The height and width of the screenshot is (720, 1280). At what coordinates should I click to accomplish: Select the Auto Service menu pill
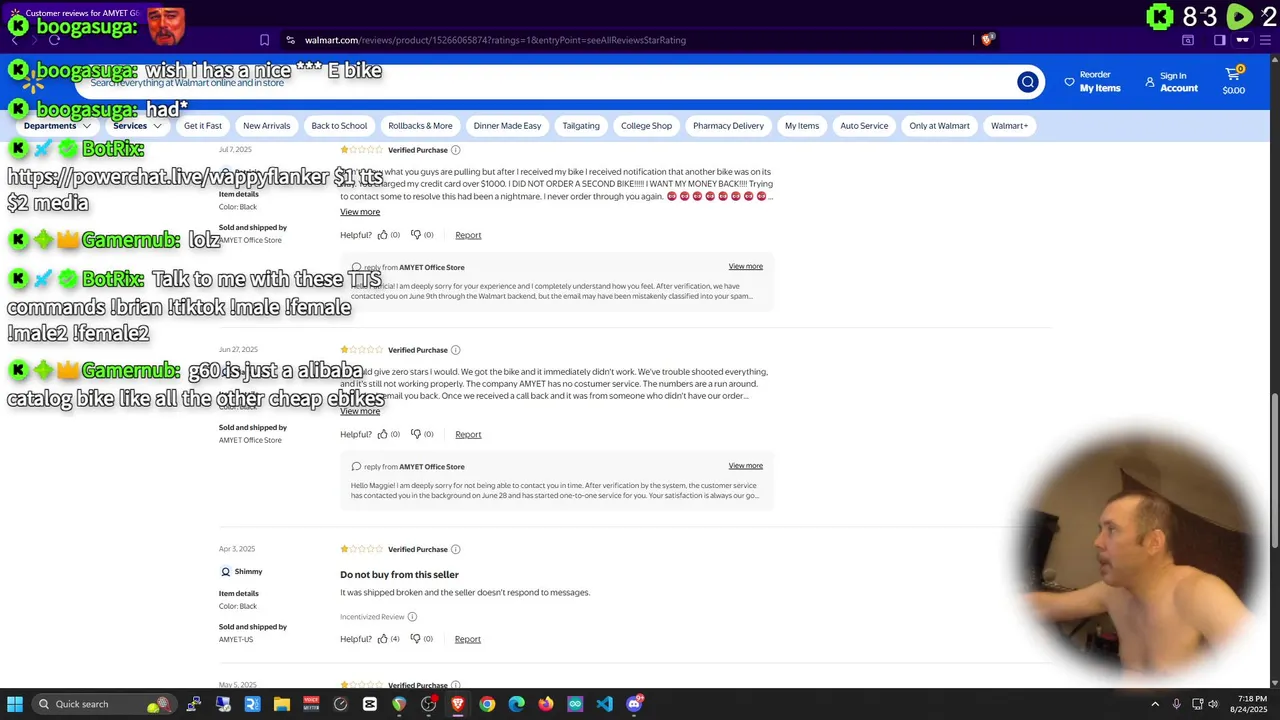pos(864,126)
